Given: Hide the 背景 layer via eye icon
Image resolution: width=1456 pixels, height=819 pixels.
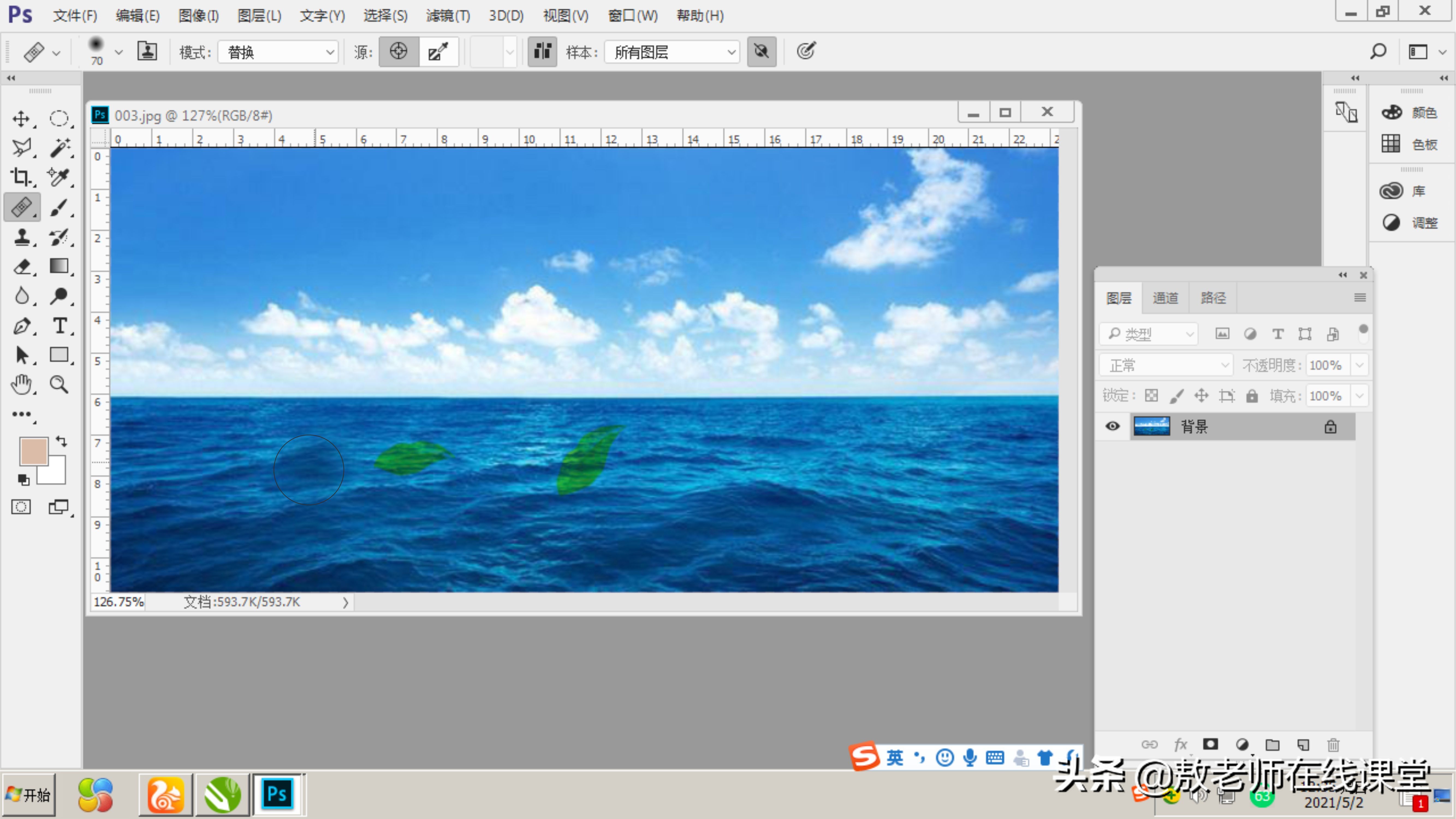Looking at the screenshot, I should [x=1112, y=426].
